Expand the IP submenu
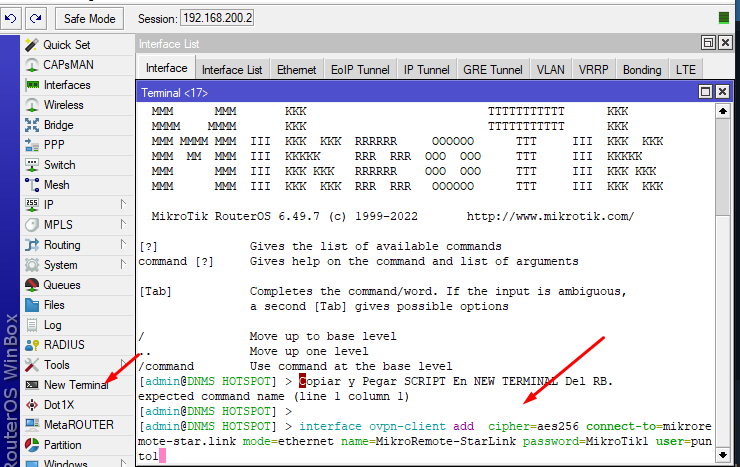 tap(50, 205)
